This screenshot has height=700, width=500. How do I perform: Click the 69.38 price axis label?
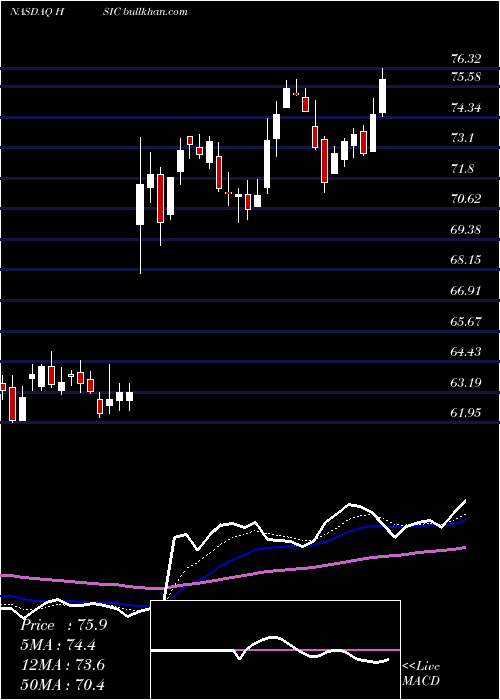pos(466,230)
